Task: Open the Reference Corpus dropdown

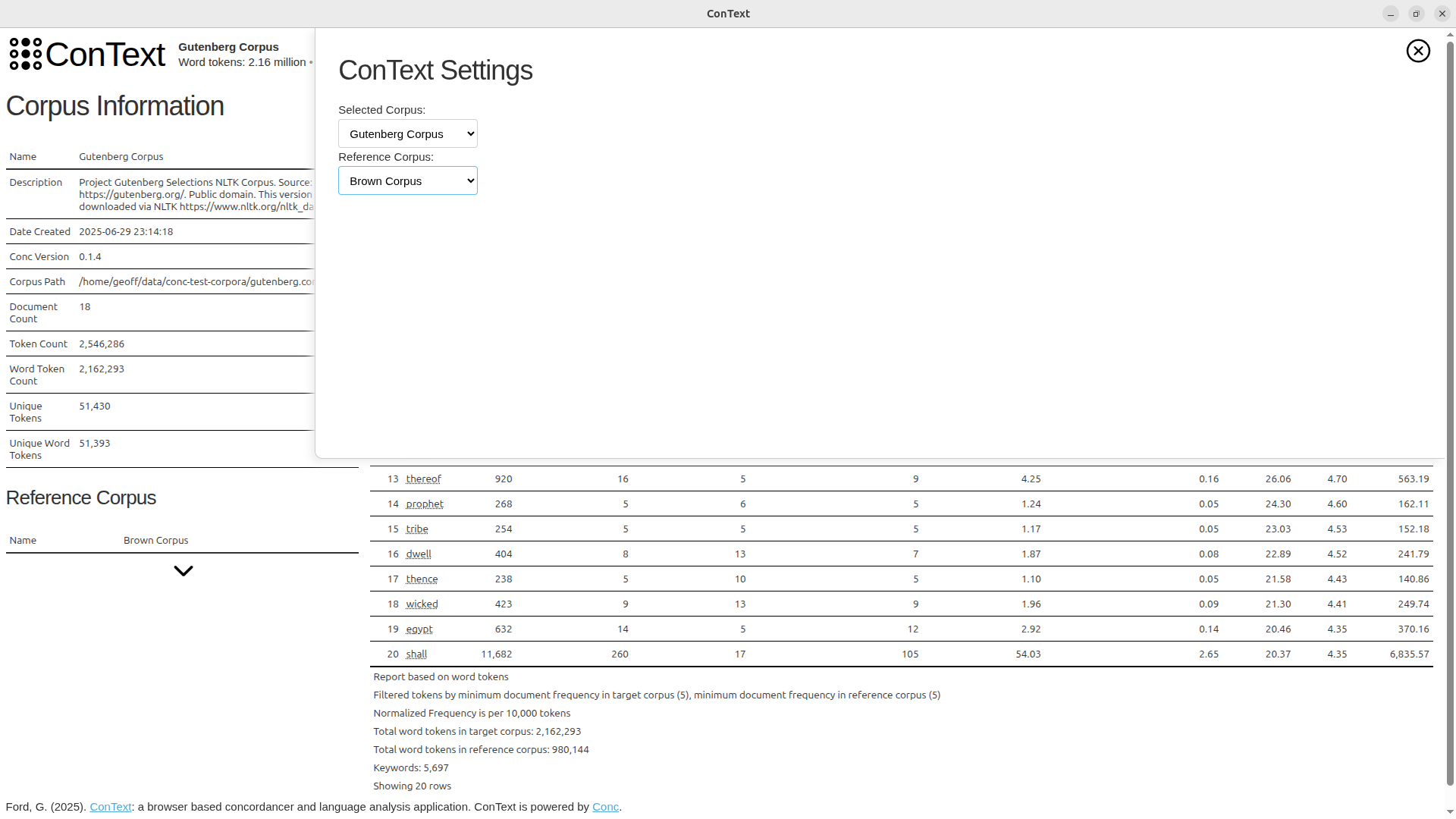Action: (x=407, y=180)
